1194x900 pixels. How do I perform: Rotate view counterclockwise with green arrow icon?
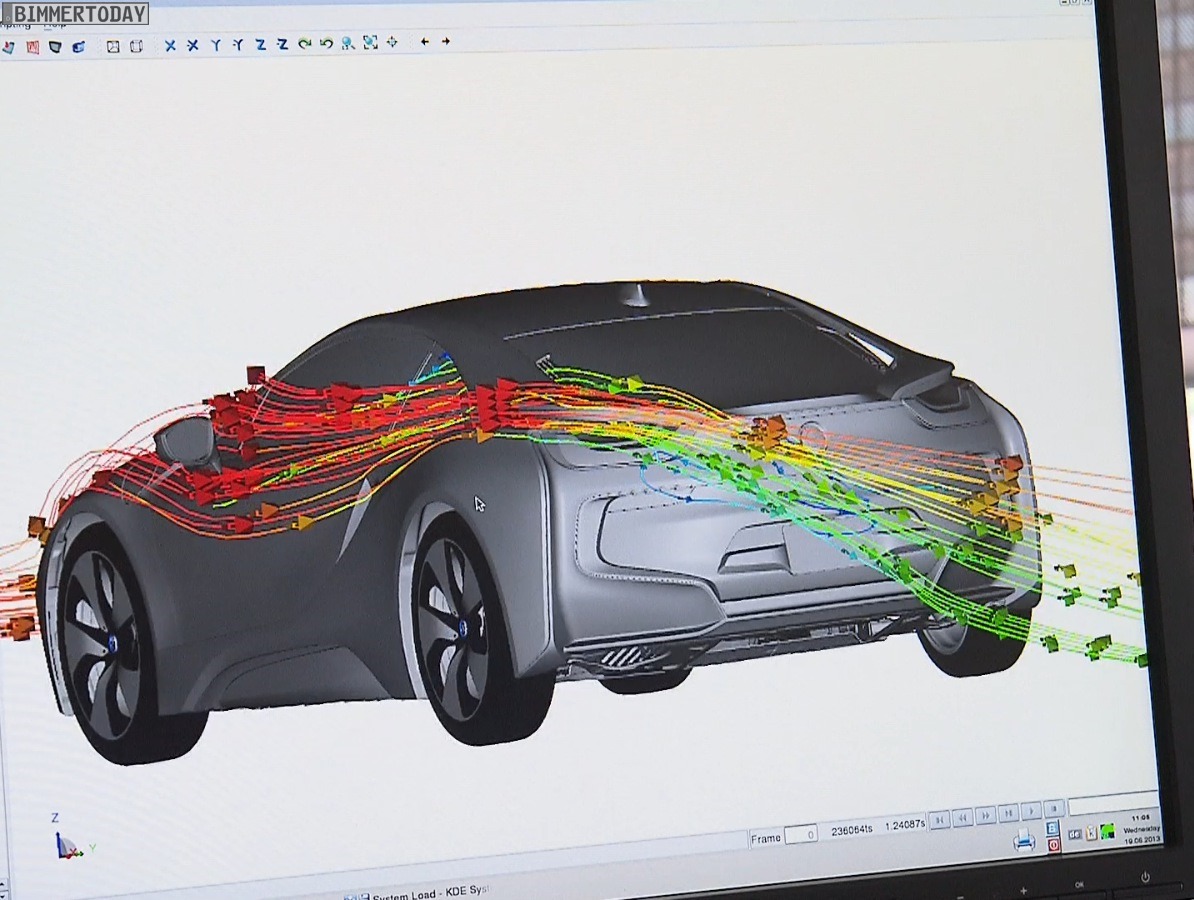click(x=326, y=44)
